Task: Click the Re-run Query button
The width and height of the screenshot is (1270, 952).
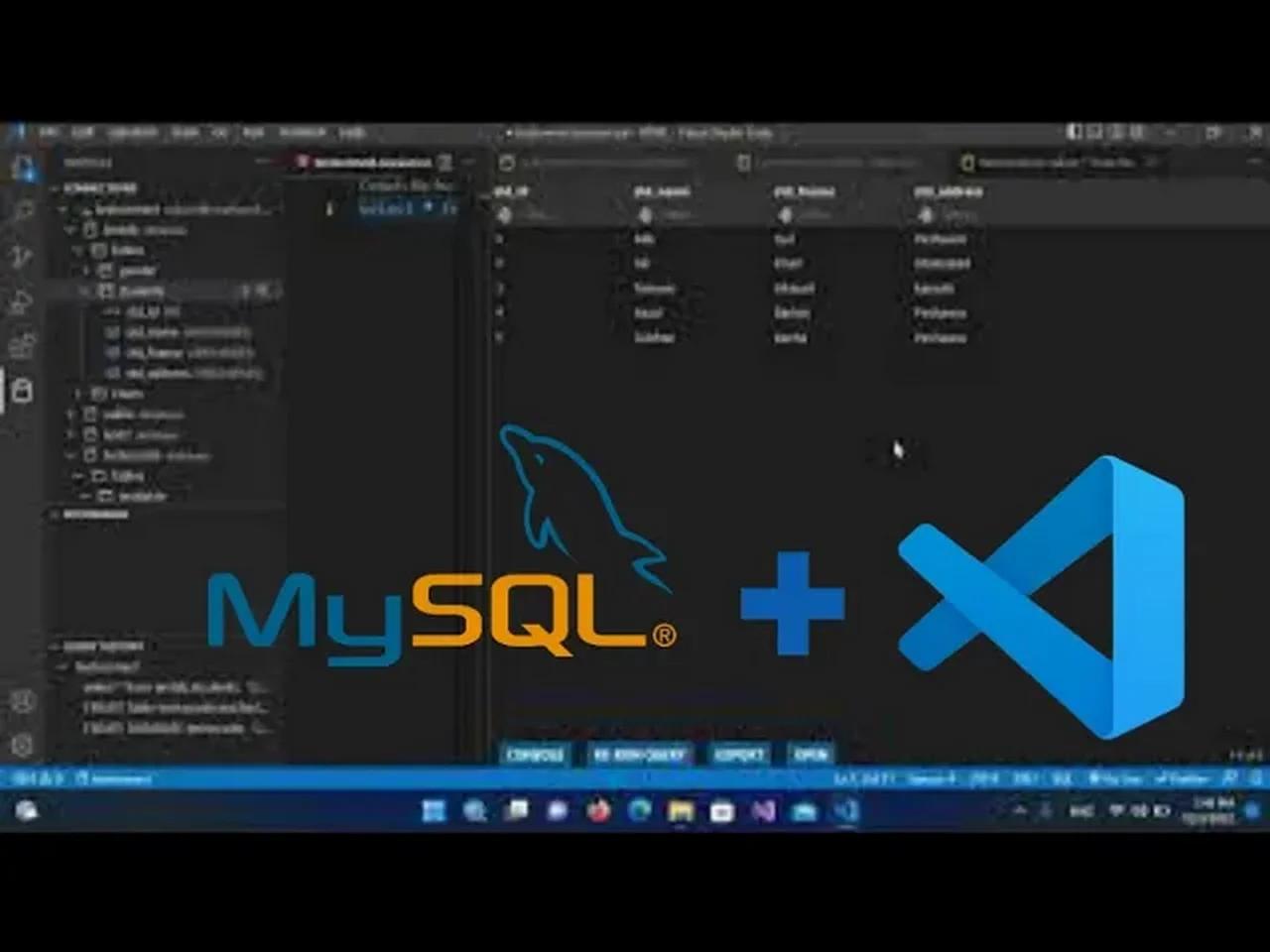Action: [x=639, y=755]
